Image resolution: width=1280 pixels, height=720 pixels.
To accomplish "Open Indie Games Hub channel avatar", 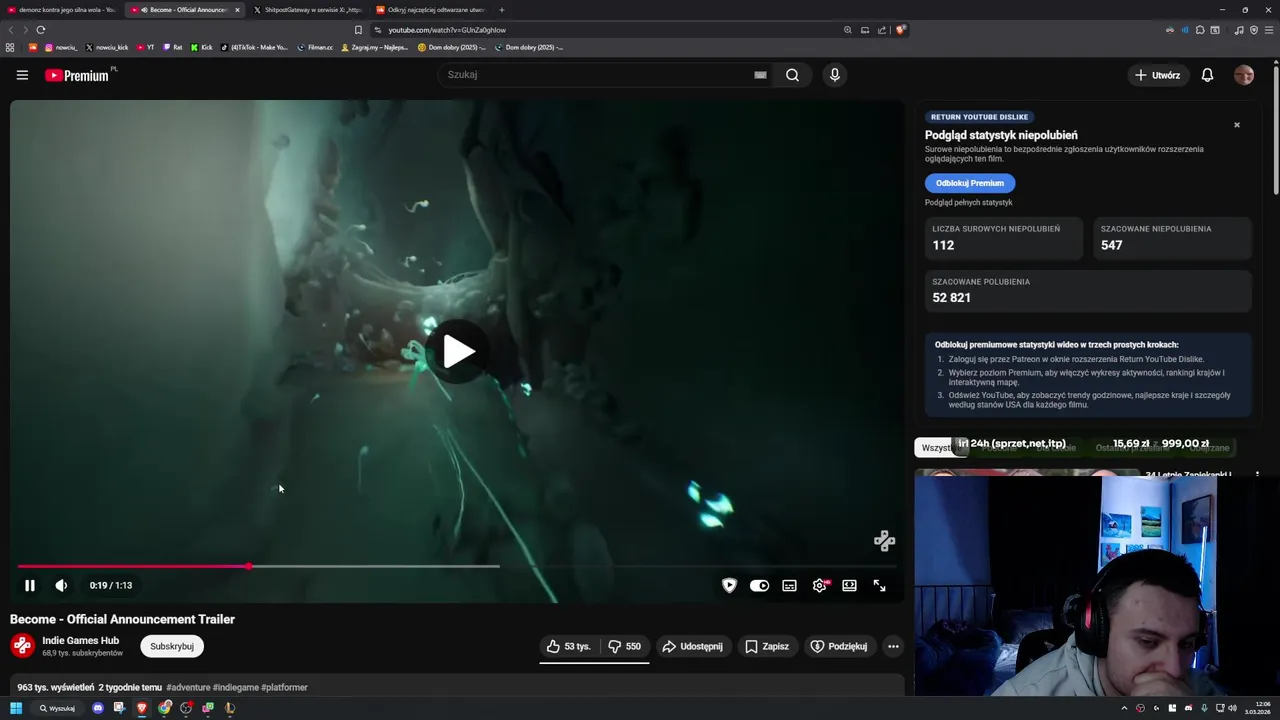I will (22, 646).
